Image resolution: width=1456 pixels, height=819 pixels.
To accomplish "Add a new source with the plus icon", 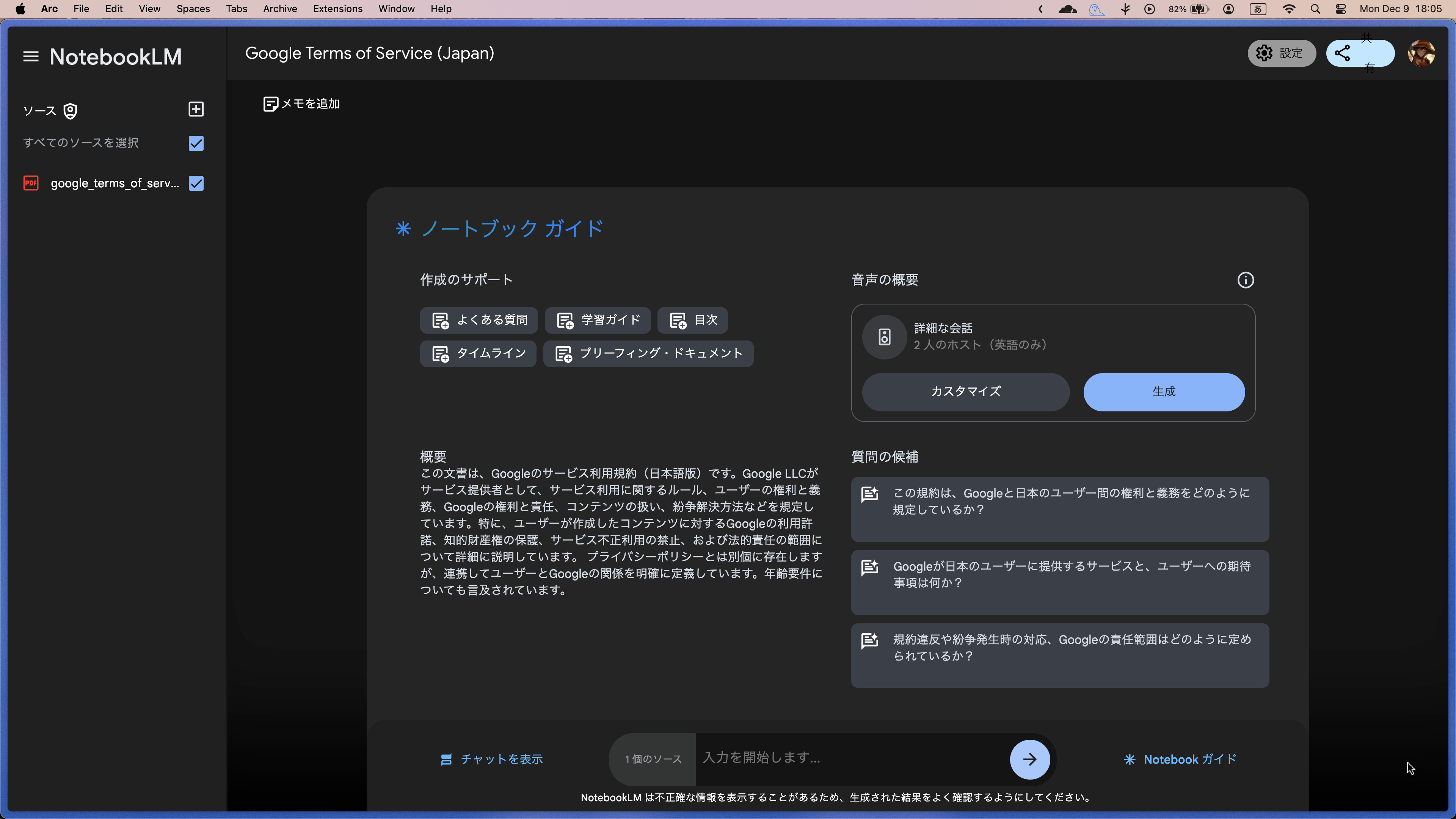I will (x=195, y=109).
